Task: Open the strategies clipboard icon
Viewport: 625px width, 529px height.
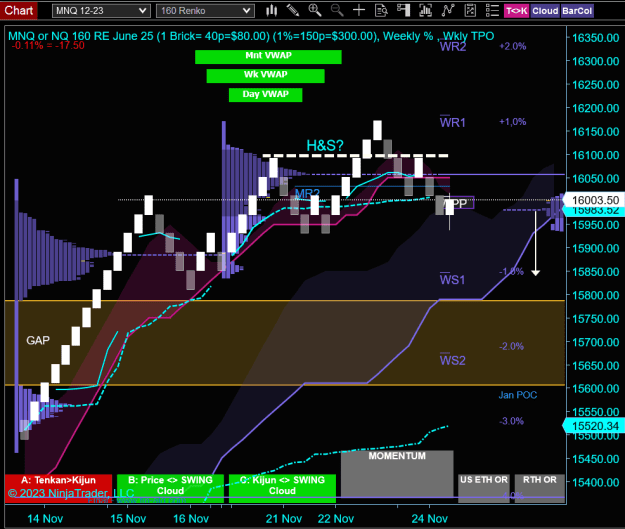Action: pyautogui.click(x=470, y=10)
